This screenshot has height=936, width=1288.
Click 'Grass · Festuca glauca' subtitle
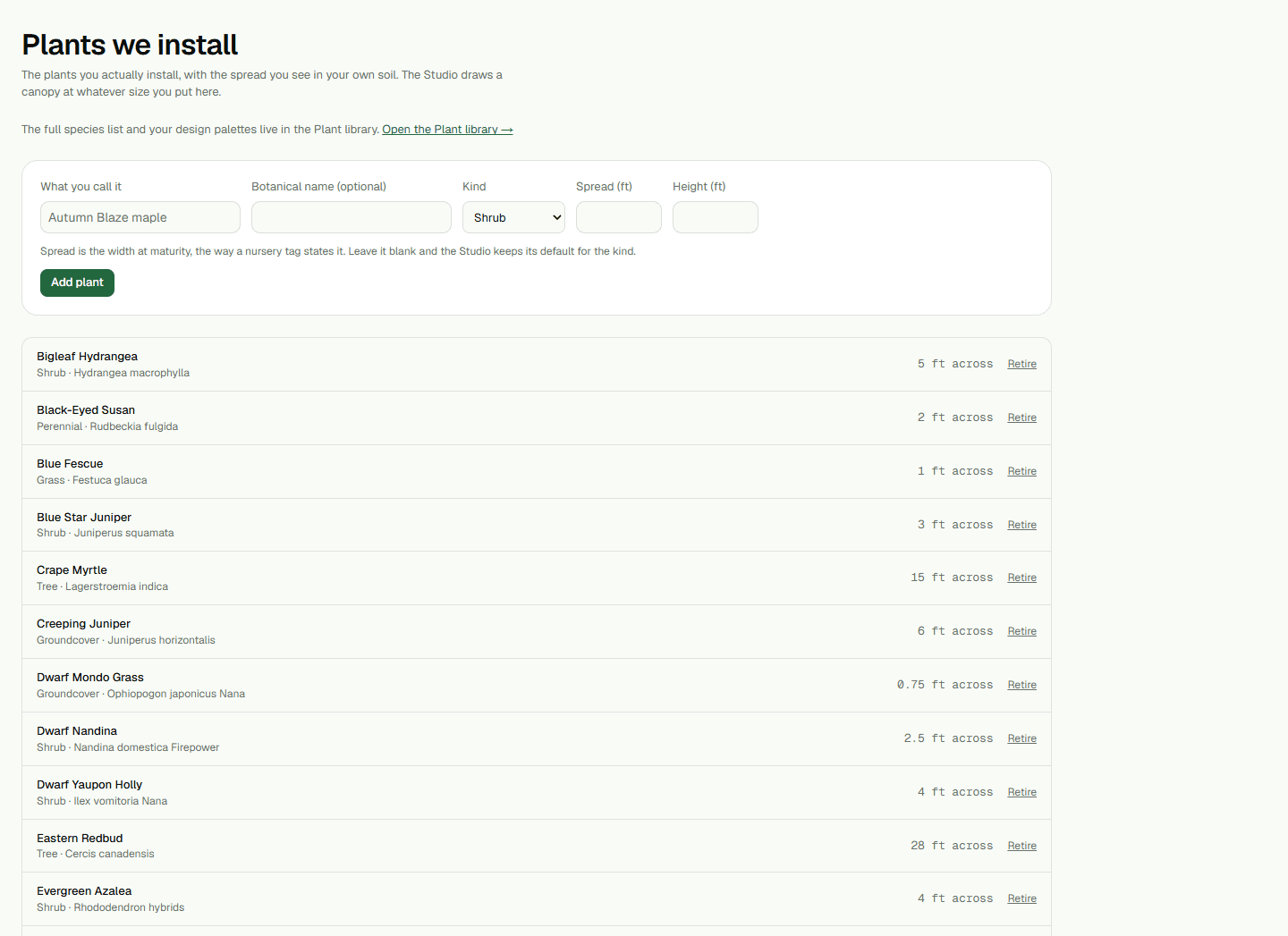coord(92,480)
